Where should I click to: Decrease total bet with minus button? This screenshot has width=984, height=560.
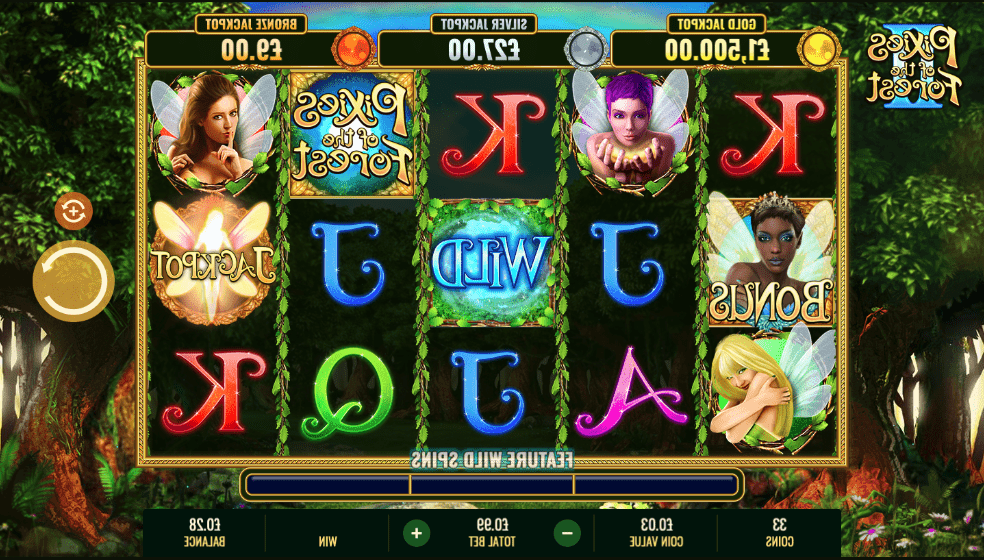click(x=567, y=533)
